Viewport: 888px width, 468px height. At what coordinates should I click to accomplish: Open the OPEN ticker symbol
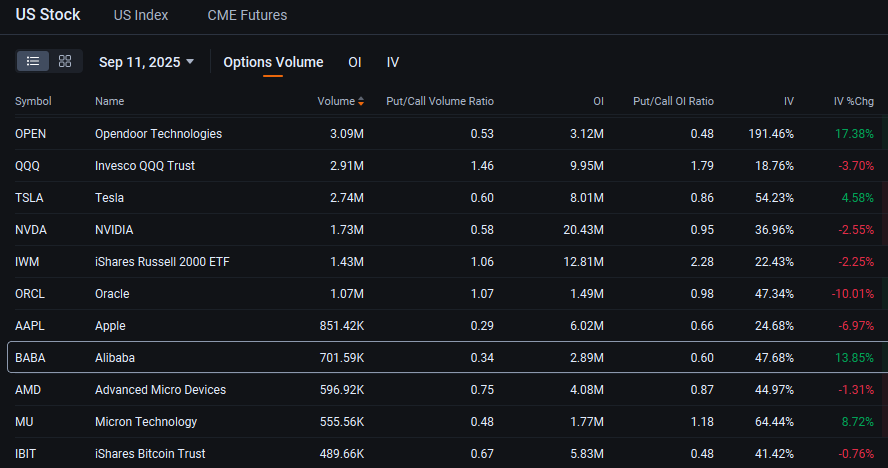(31, 134)
